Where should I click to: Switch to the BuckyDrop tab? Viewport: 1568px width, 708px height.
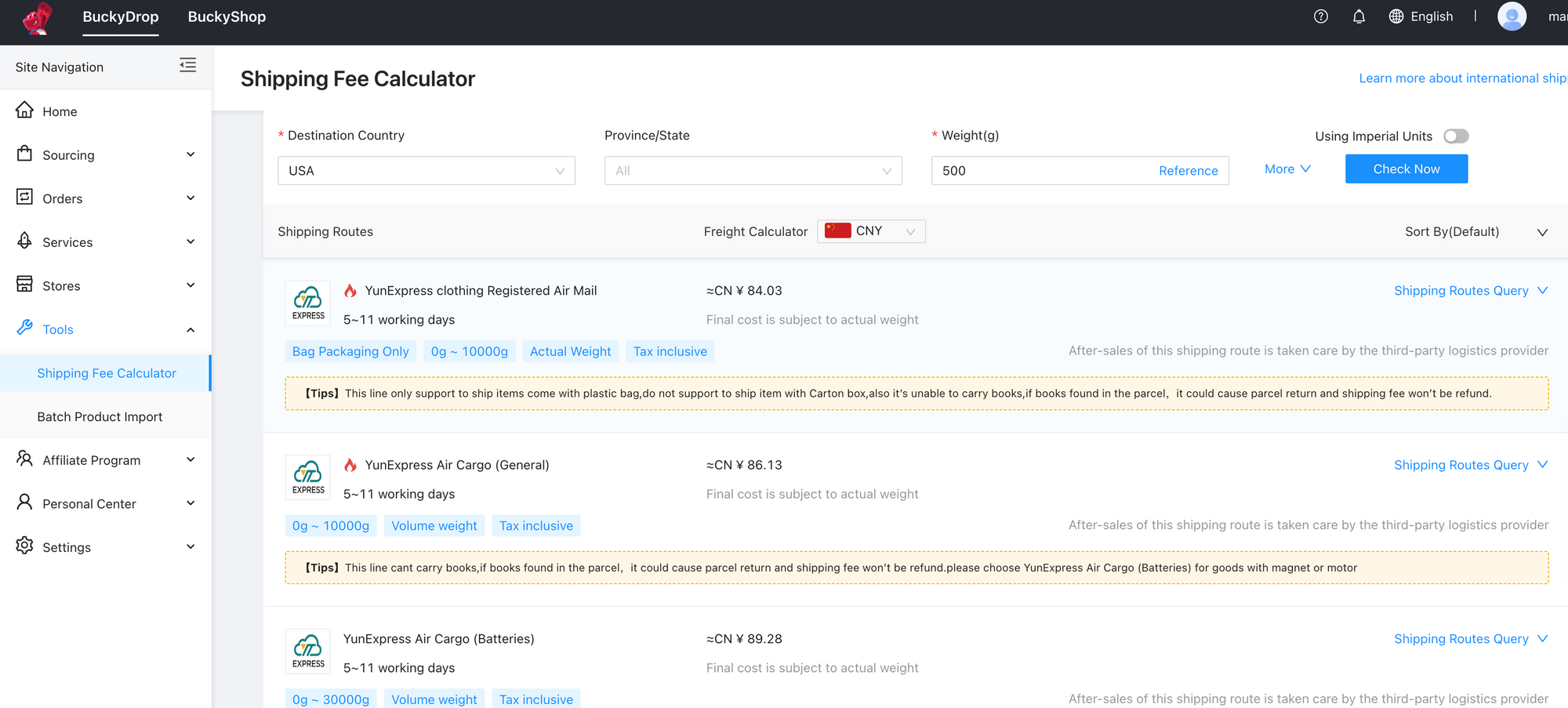coord(121,17)
